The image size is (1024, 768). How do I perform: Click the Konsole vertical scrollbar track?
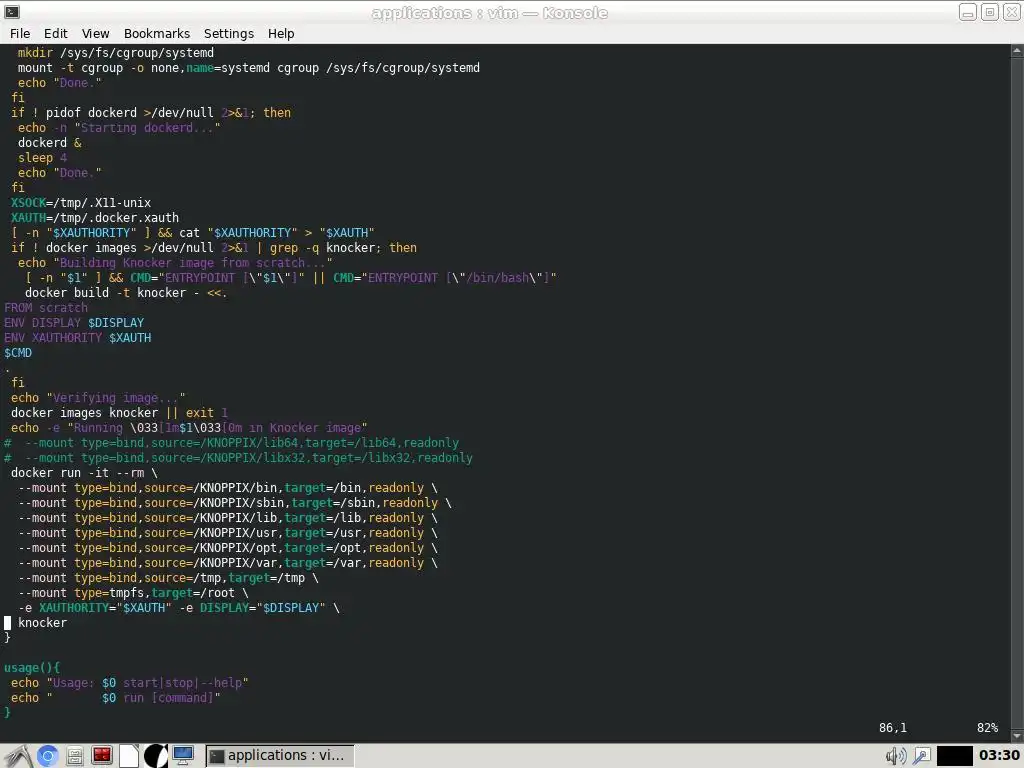click(1017, 392)
